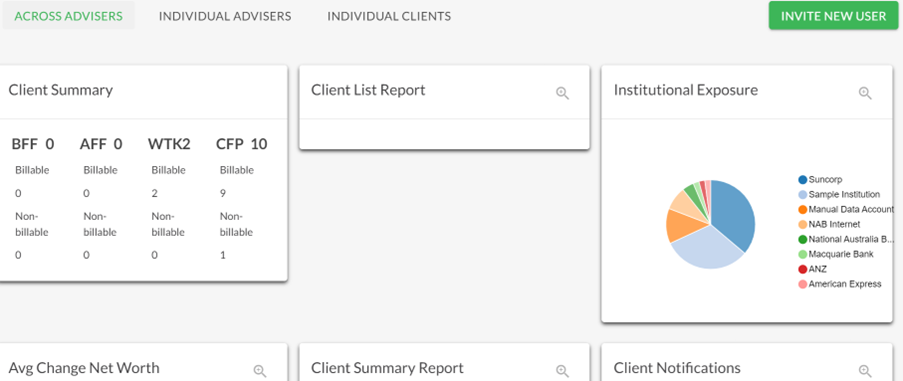Click the Sample Institution legend color dot

tap(802, 195)
